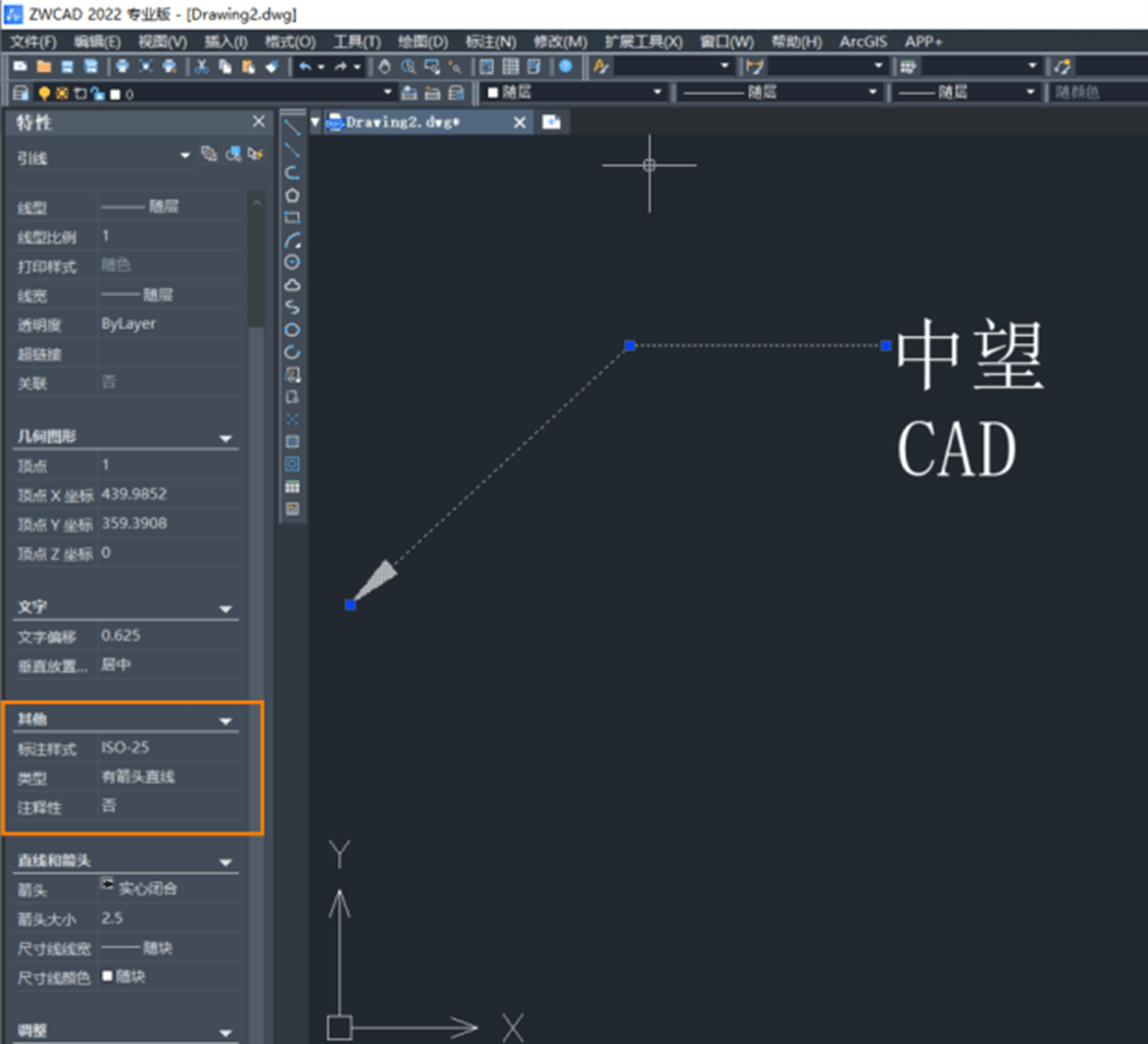Select the Rectangle draw tool
Image resolution: width=1148 pixels, height=1044 pixels.
292,217
